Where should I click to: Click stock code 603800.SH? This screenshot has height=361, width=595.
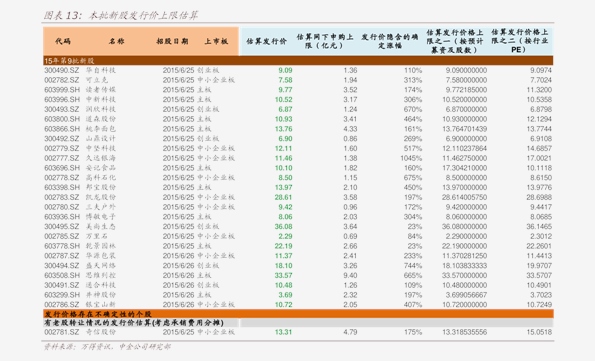62,119
